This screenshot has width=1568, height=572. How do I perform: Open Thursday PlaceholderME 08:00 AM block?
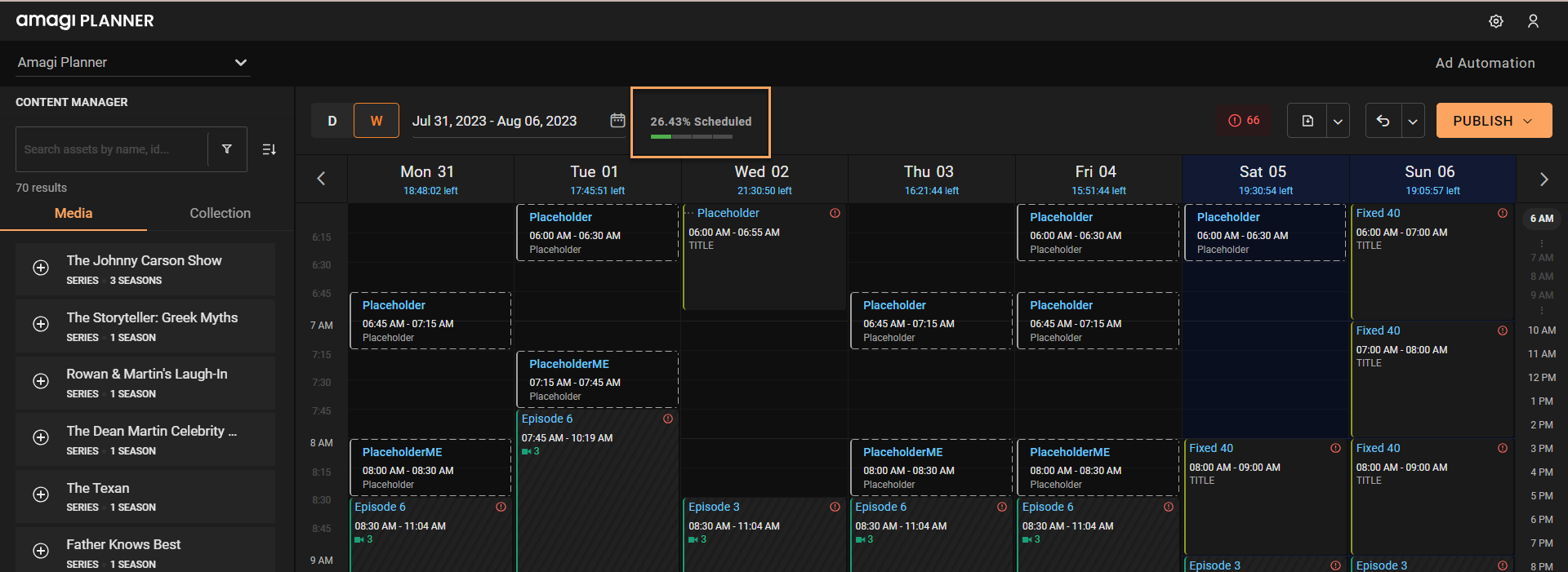[x=931, y=468]
